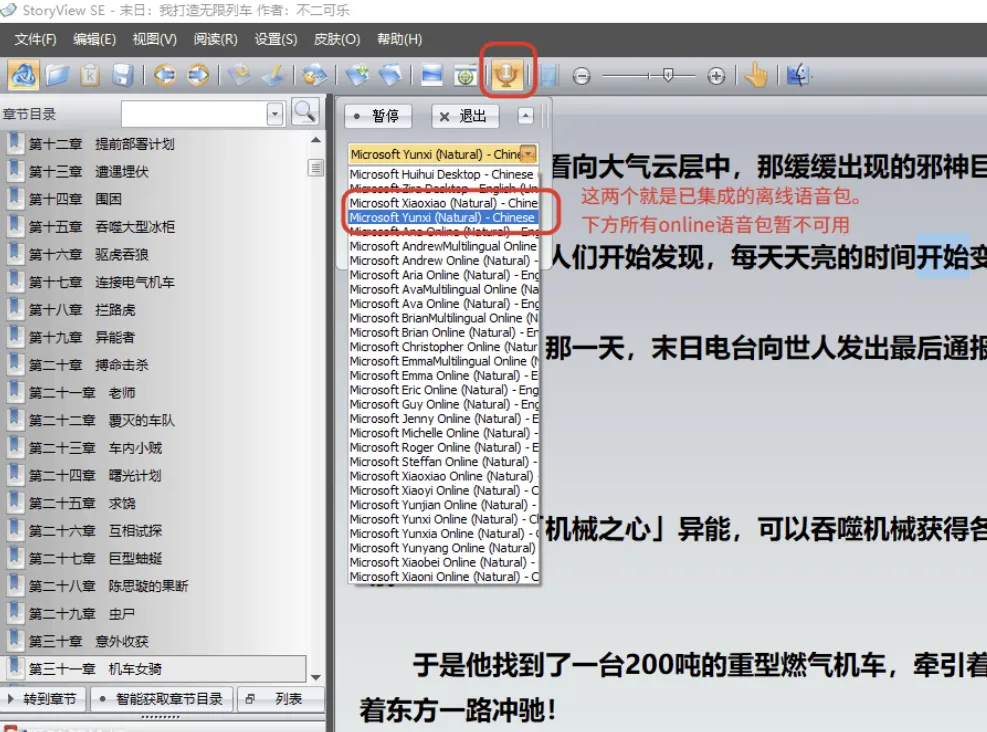Screen dimensions: 987x732
Task: Open a file with the folder icon
Action: (x=55, y=75)
